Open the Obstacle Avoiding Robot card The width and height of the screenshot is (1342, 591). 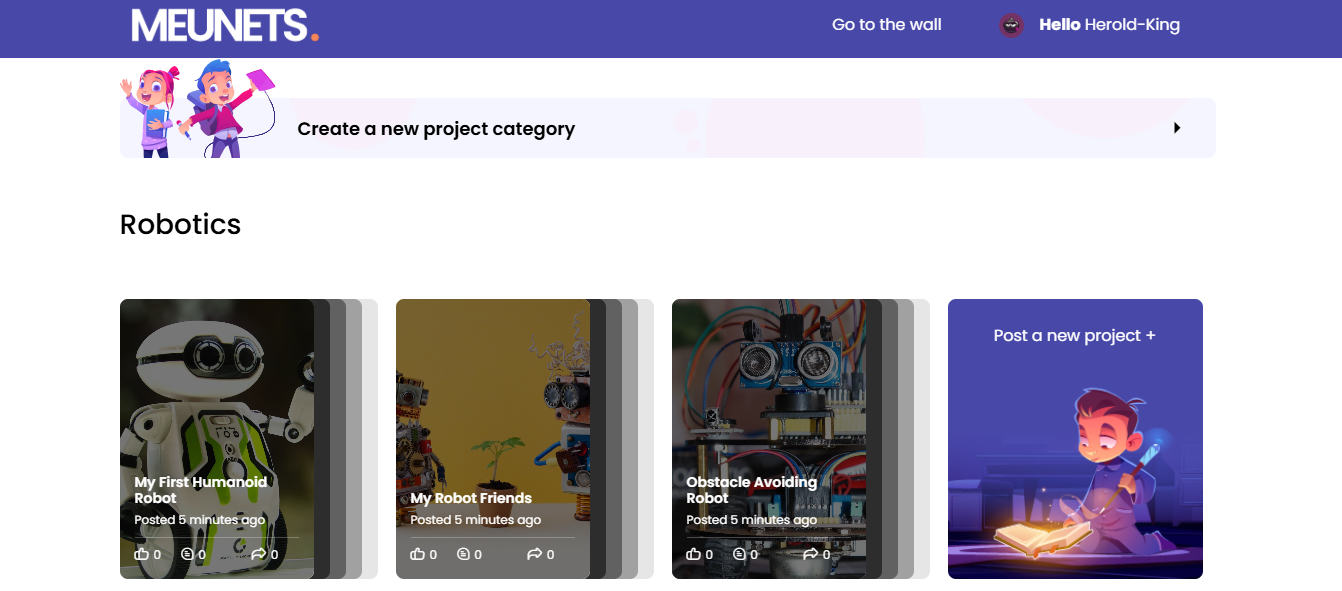[769, 439]
